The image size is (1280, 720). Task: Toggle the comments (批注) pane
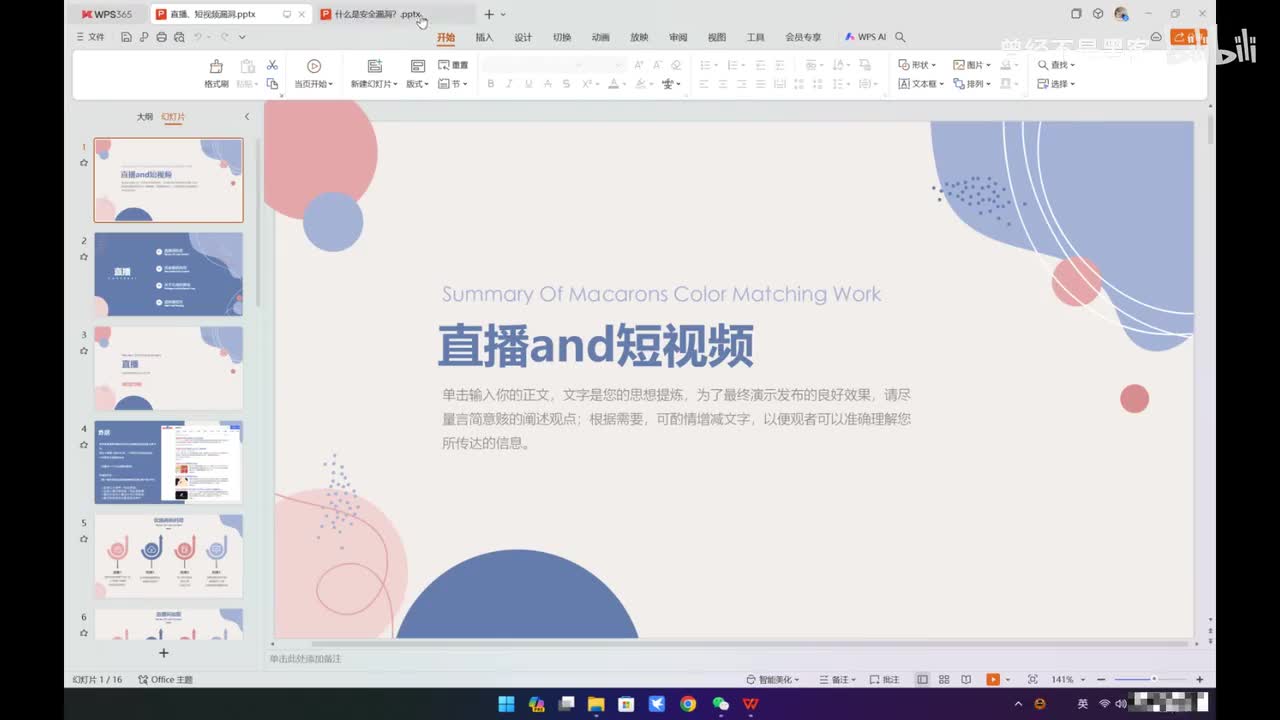884,679
